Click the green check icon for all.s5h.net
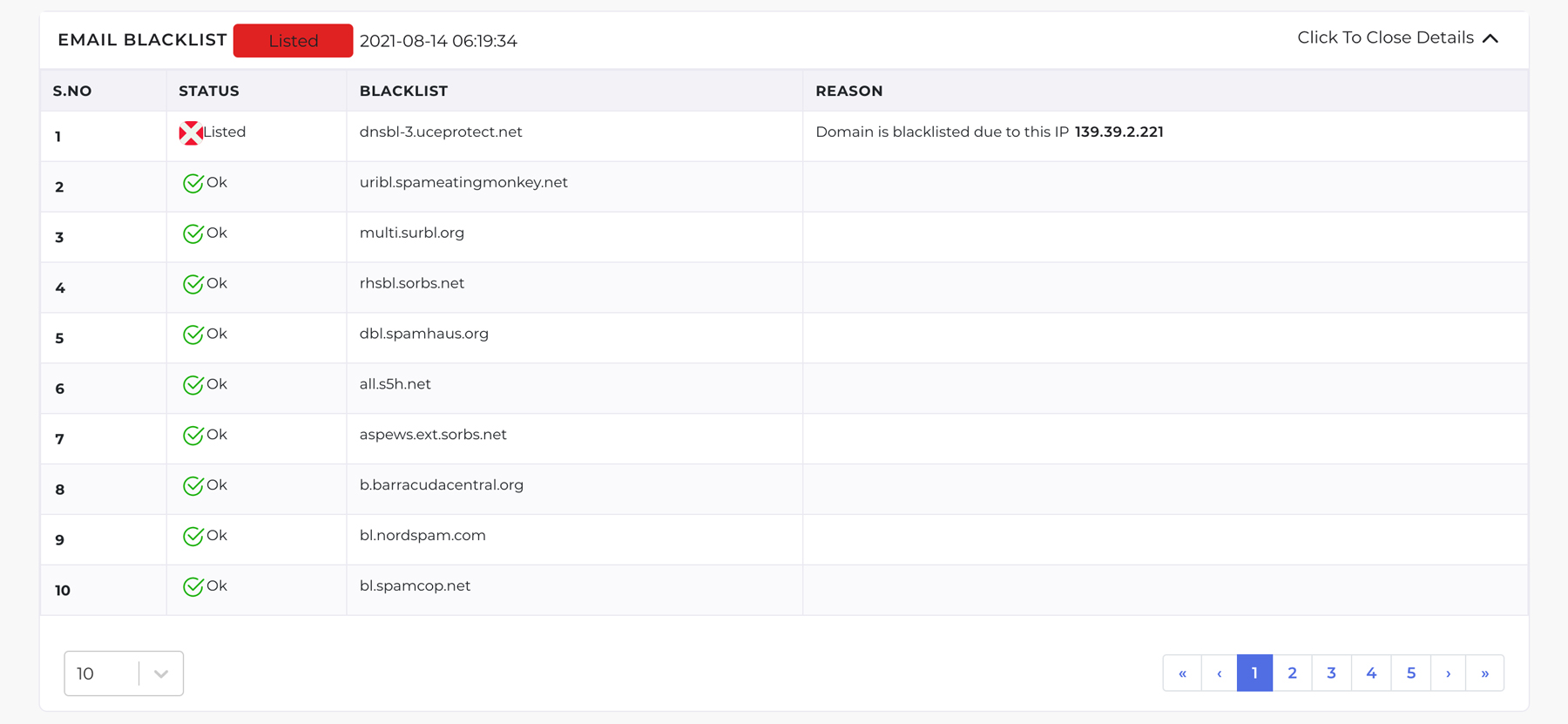Screen dimensions: 1568x724 (193, 385)
